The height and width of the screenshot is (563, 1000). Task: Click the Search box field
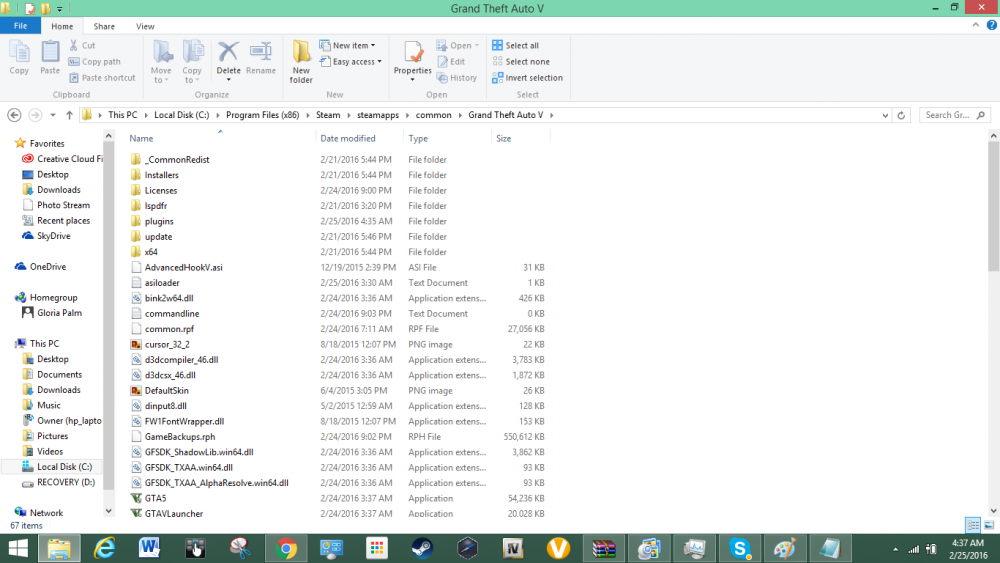[955, 115]
